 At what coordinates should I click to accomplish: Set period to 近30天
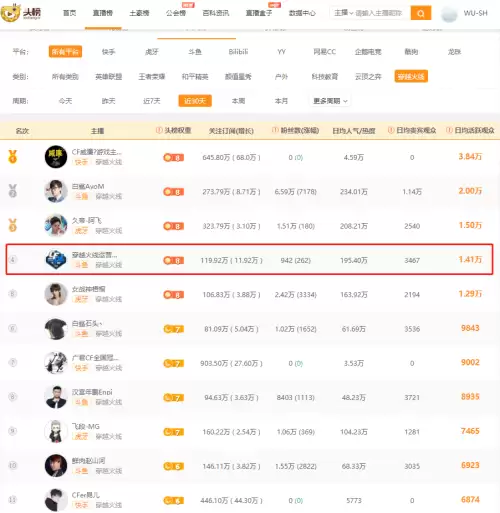(x=195, y=101)
